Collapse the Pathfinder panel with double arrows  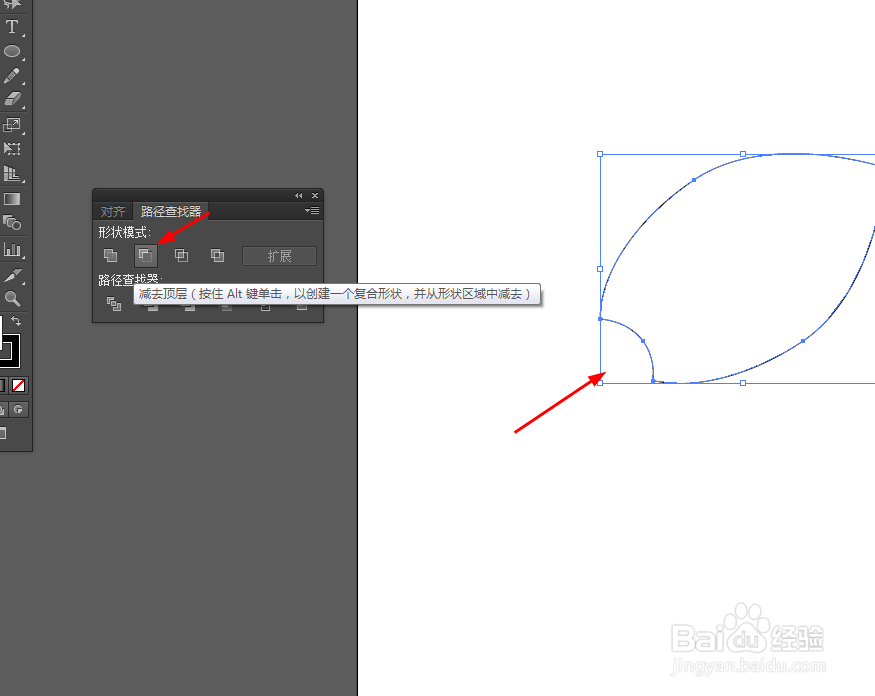(299, 195)
